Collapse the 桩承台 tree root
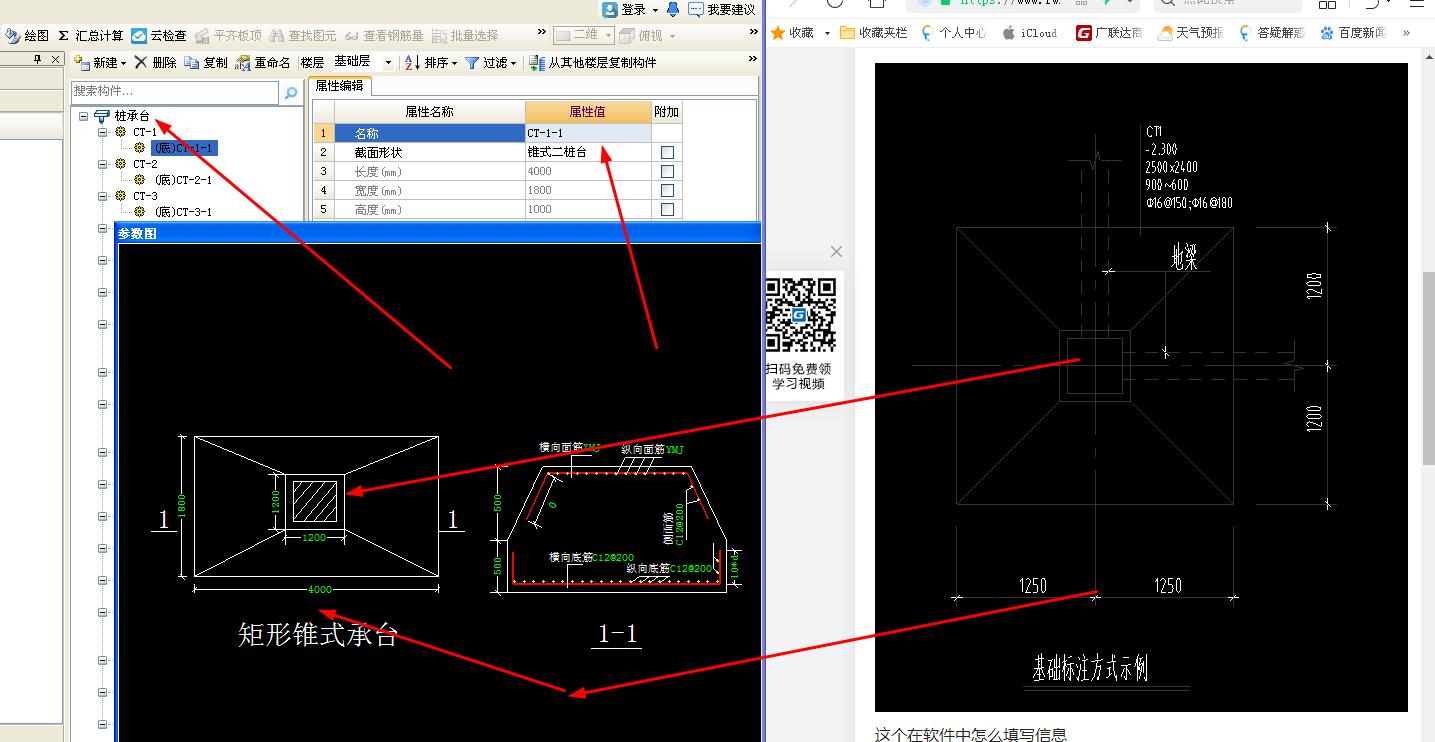 [84, 116]
